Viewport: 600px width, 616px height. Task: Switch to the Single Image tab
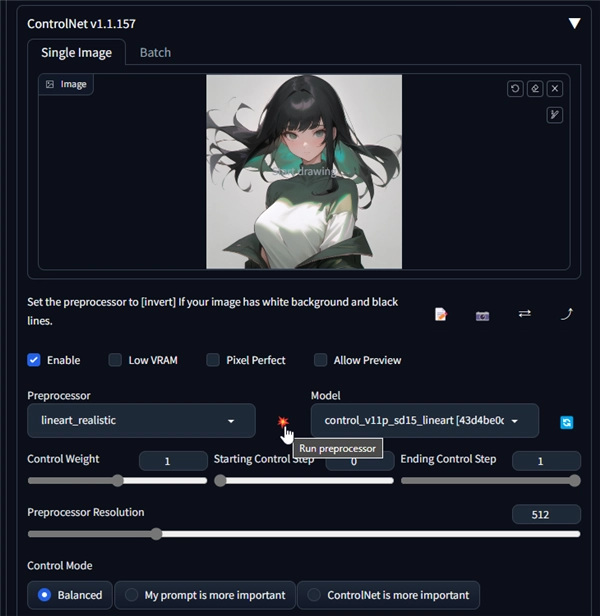point(77,52)
